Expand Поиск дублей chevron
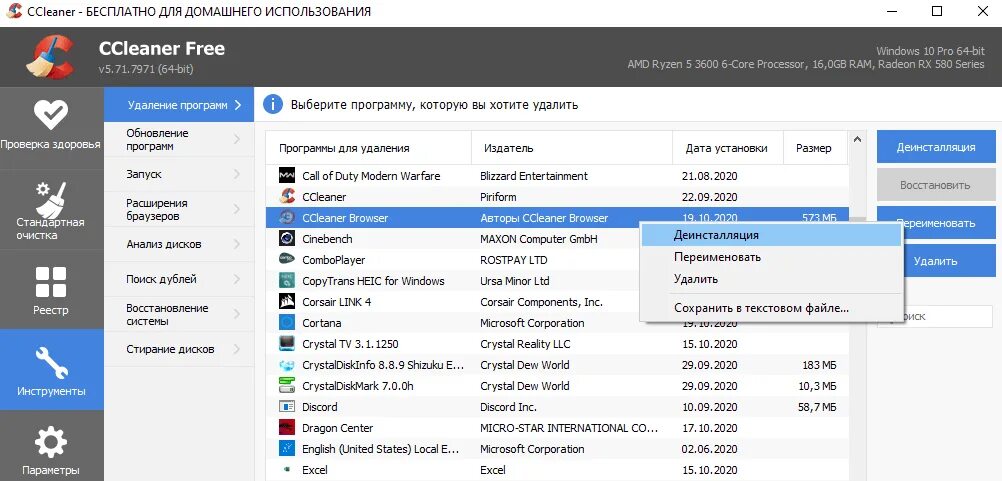This screenshot has width=1002, height=481. [x=236, y=279]
